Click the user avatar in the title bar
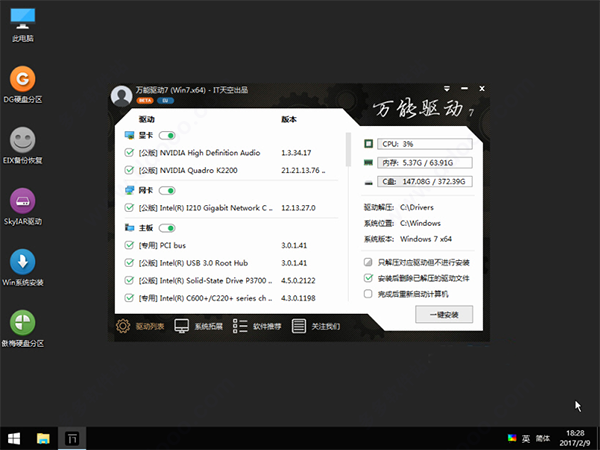The image size is (600, 450). click(x=121, y=96)
